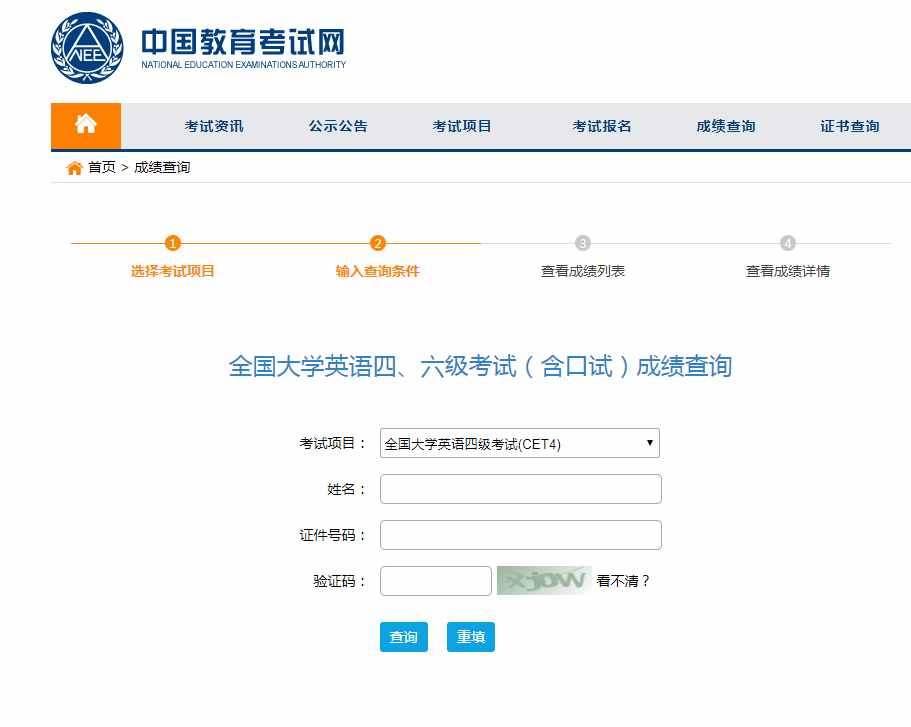Click the 选择考试项目 step label
The width and height of the screenshot is (911, 727).
173,271
